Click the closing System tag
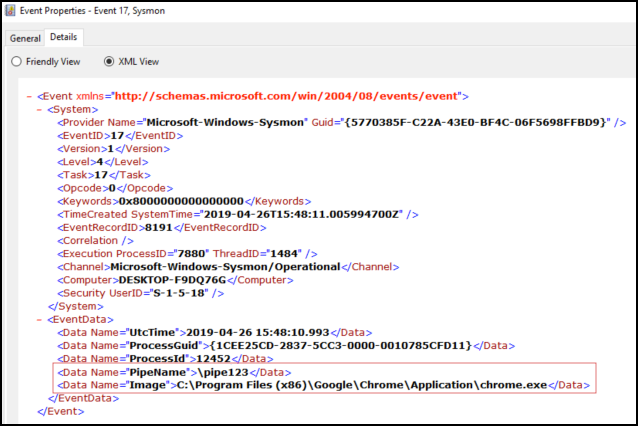The height and width of the screenshot is (426, 638). 76,306
